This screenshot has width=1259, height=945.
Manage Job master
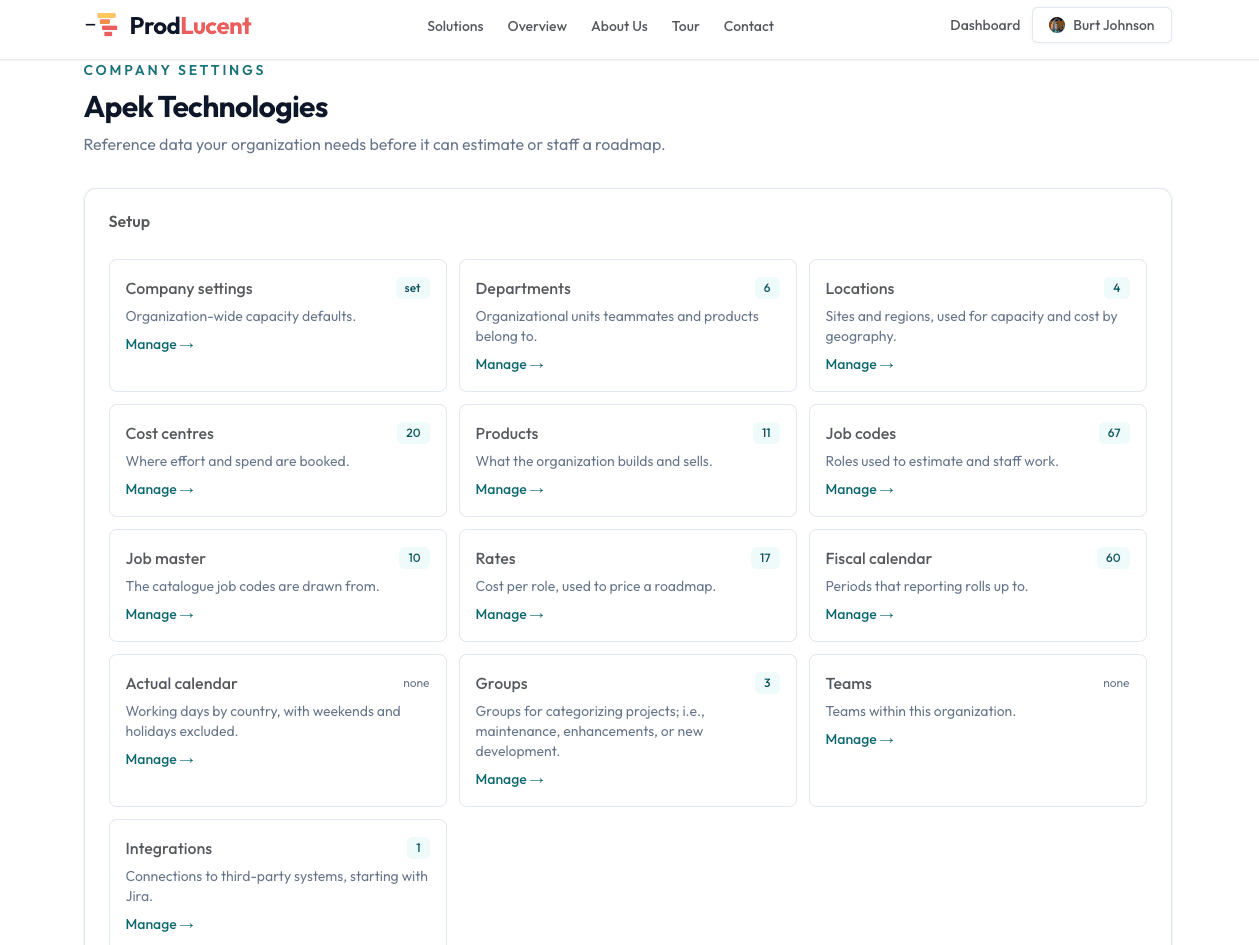click(160, 614)
